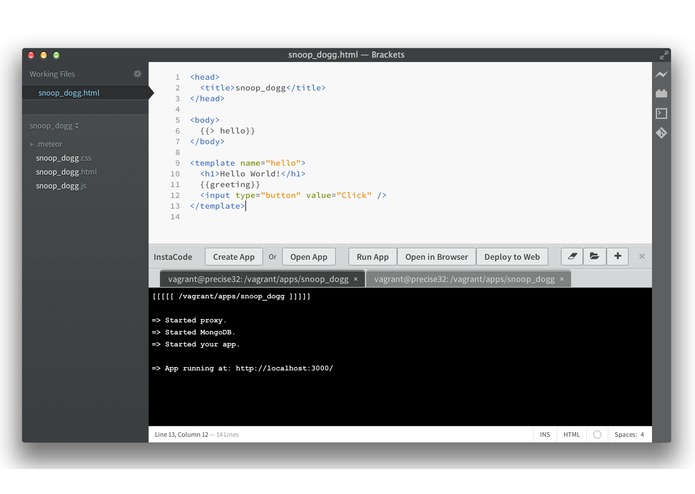Open Git diamond icon in sidebar

[661, 133]
